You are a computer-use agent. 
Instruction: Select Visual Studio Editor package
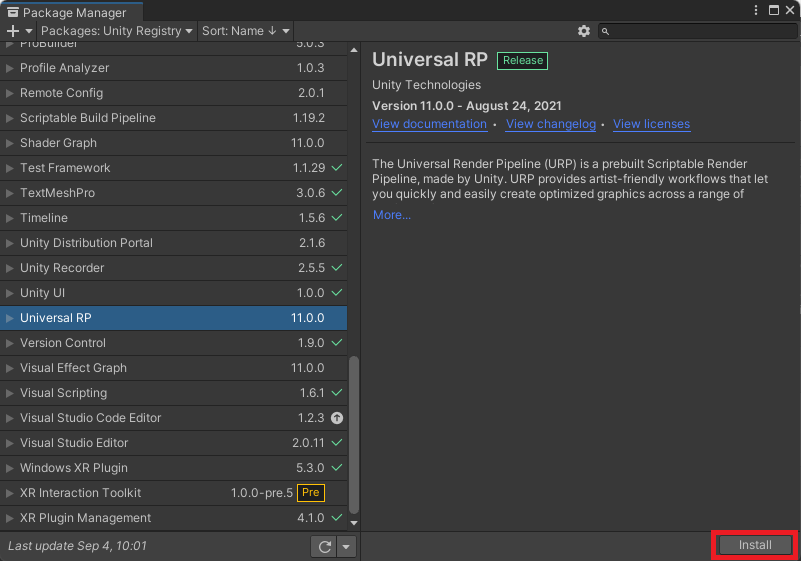173,443
